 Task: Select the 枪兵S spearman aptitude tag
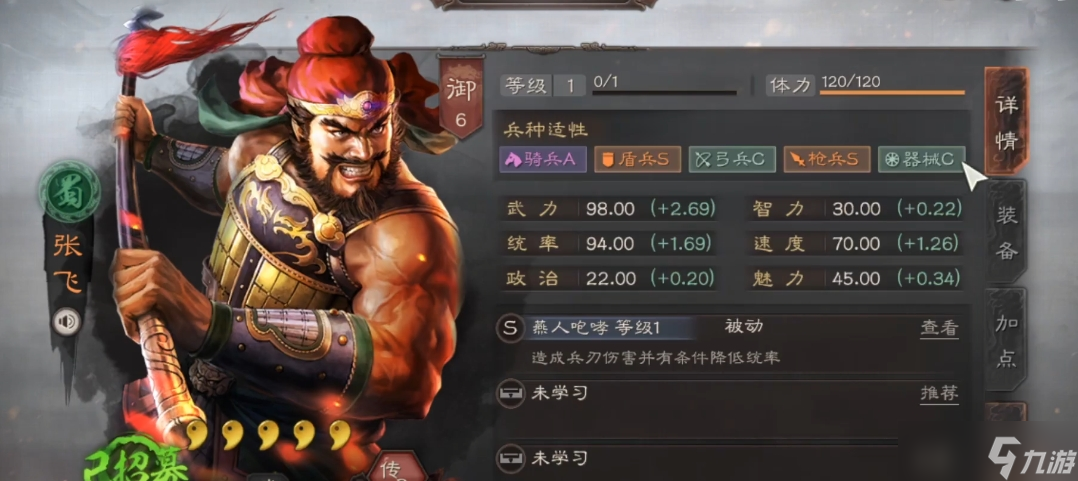(x=827, y=159)
